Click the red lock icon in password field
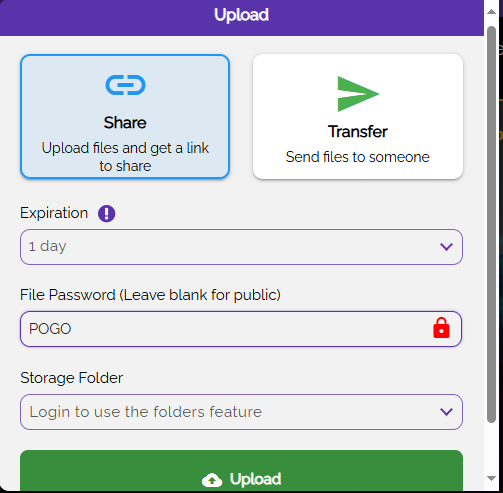The image size is (503, 493). click(x=441, y=328)
